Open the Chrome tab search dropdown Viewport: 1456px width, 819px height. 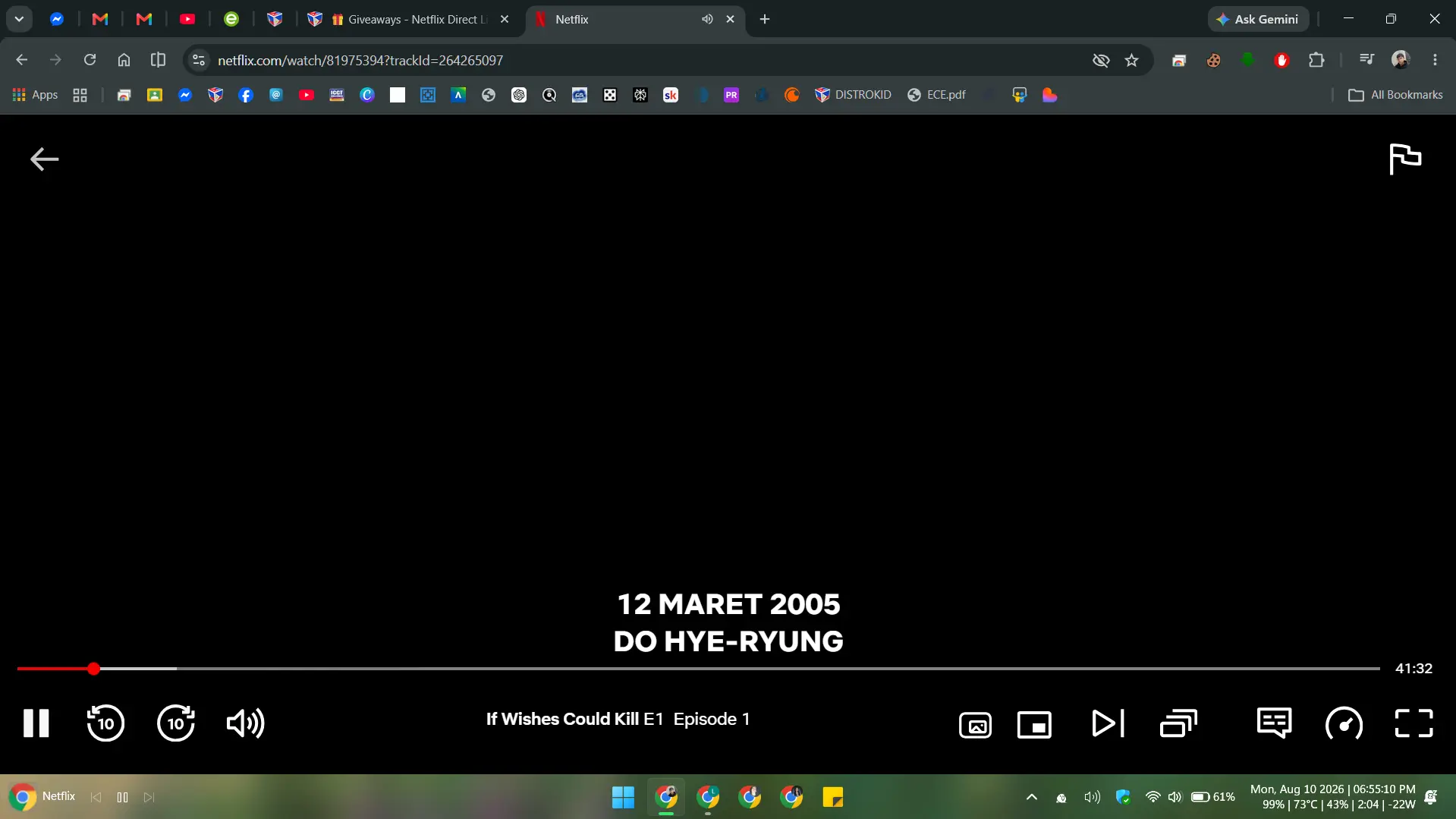[19, 19]
